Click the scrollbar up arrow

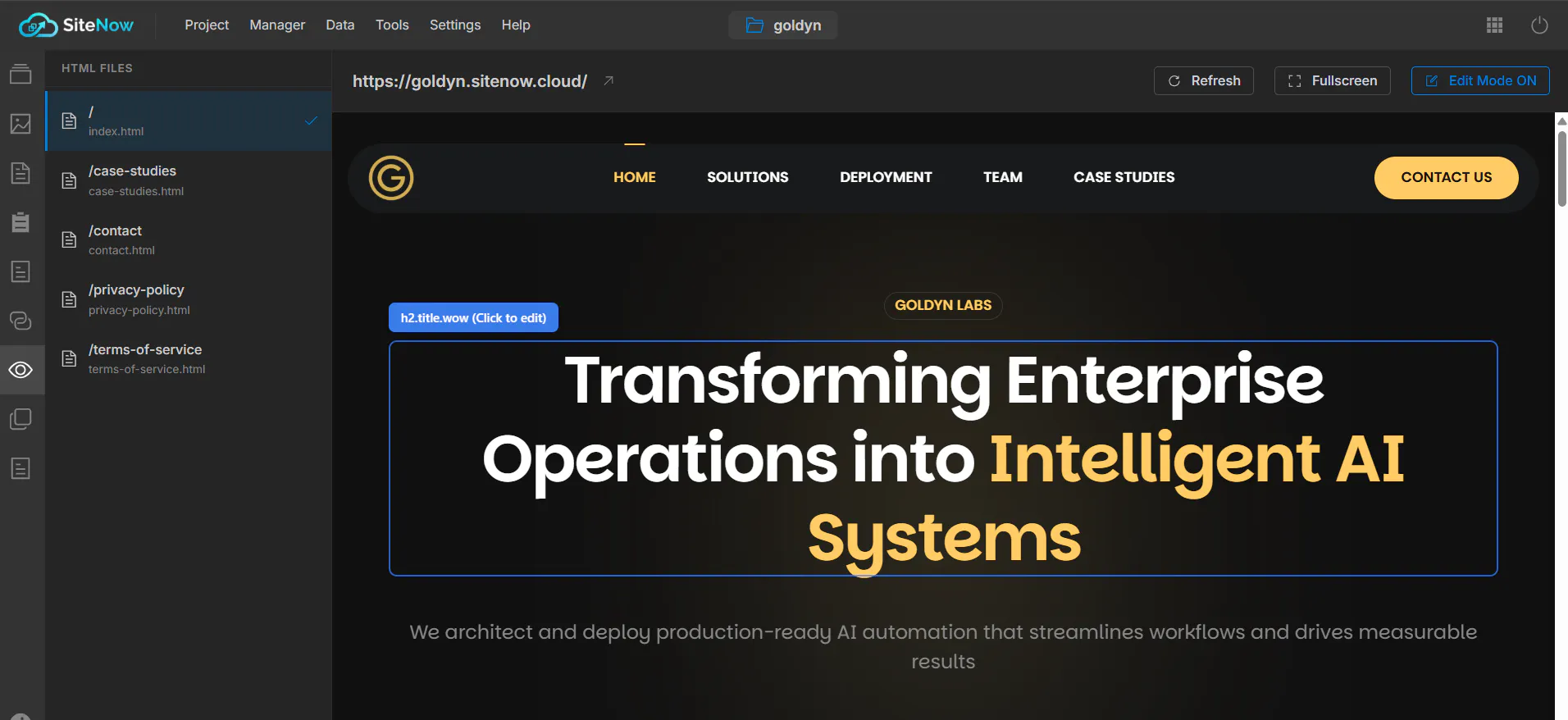1561,121
